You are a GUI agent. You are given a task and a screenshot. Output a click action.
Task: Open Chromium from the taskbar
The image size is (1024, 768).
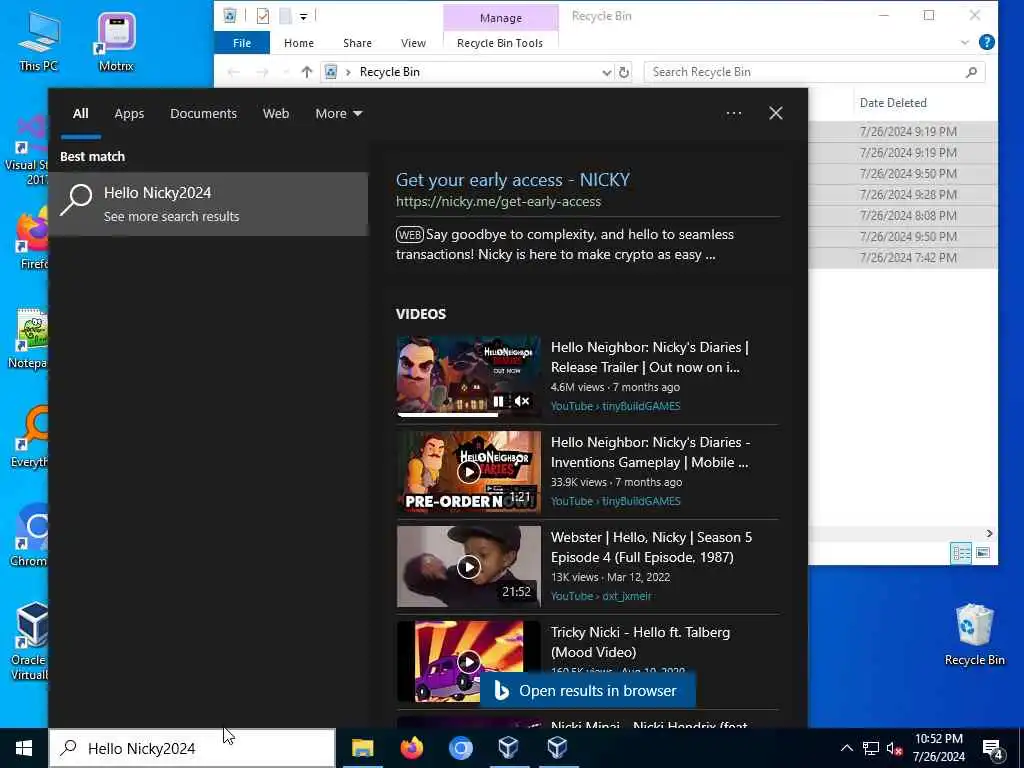coord(460,748)
